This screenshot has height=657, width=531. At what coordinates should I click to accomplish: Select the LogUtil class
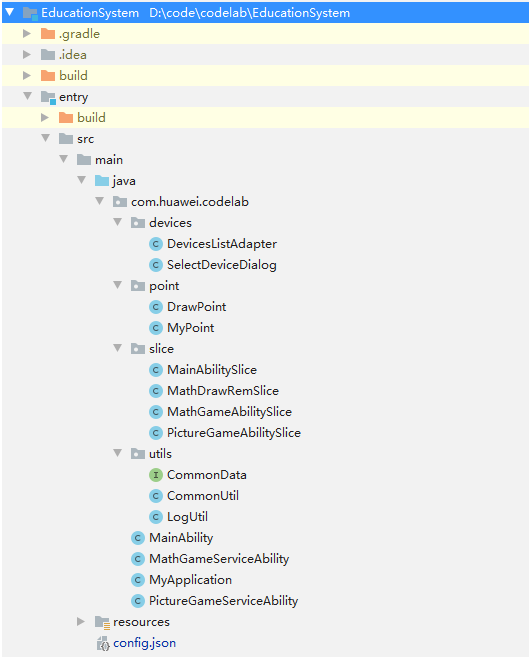click(x=187, y=517)
